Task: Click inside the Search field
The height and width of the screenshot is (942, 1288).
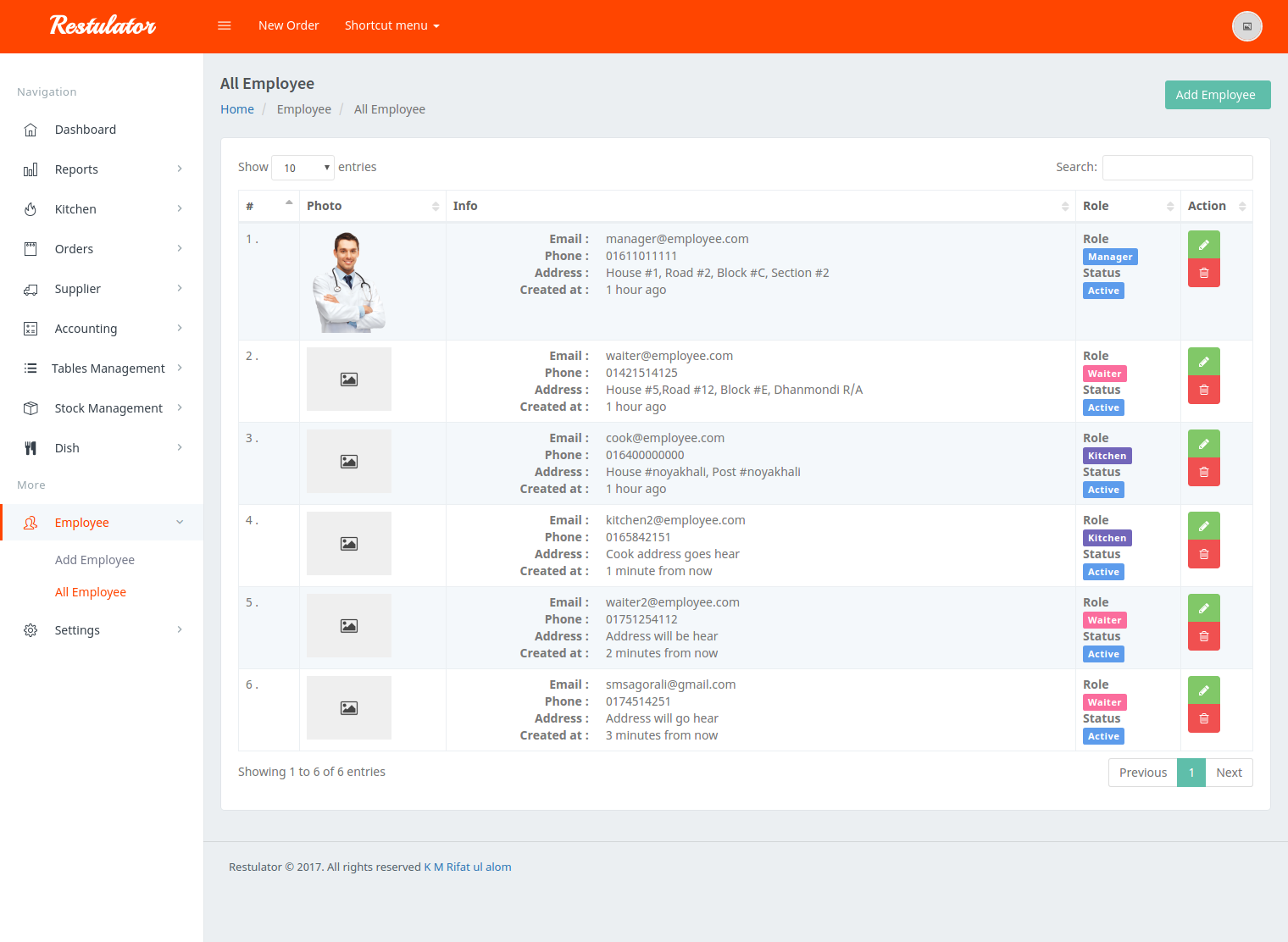Action: 1177,167
